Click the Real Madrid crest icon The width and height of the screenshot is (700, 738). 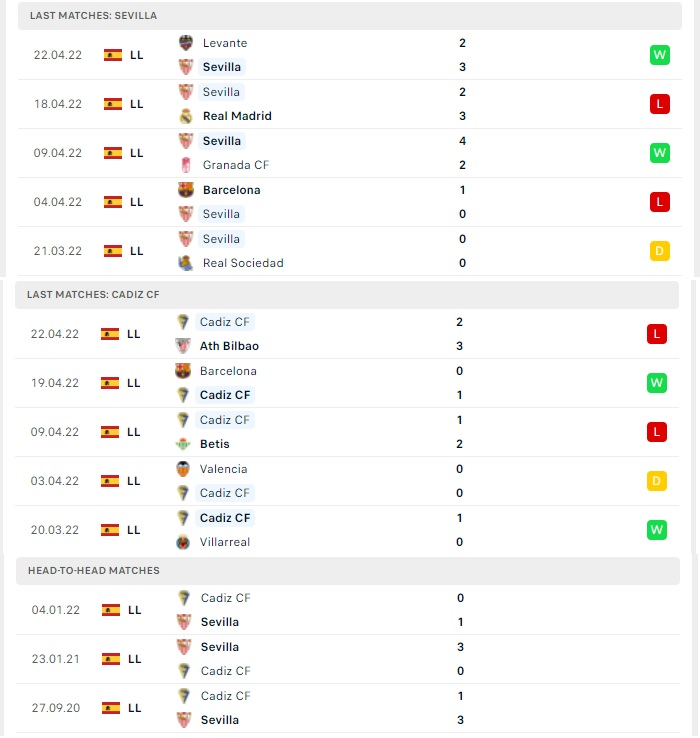click(x=186, y=116)
